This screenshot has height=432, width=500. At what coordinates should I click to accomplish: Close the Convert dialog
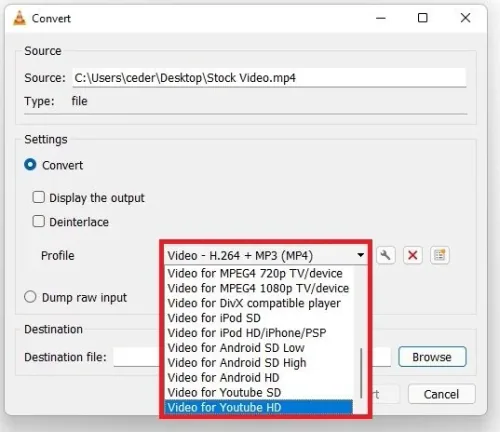point(465,18)
